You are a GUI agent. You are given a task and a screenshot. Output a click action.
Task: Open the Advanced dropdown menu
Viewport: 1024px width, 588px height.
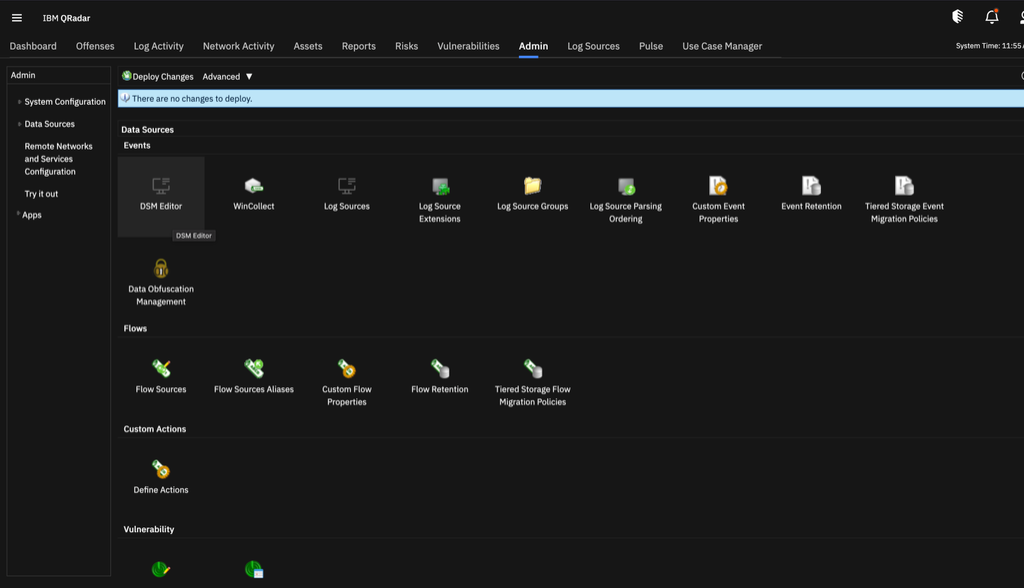[x=227, y=76]
